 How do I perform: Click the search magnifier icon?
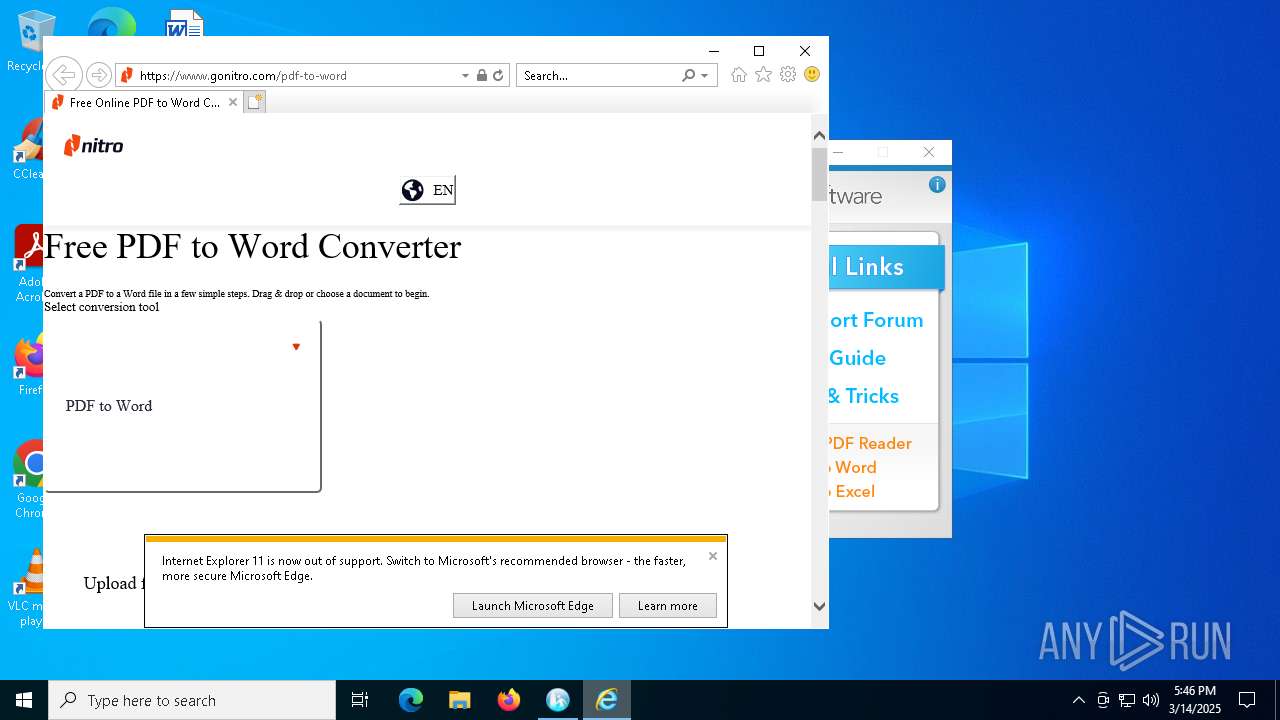pyautogui.click(x=688, y=75)
